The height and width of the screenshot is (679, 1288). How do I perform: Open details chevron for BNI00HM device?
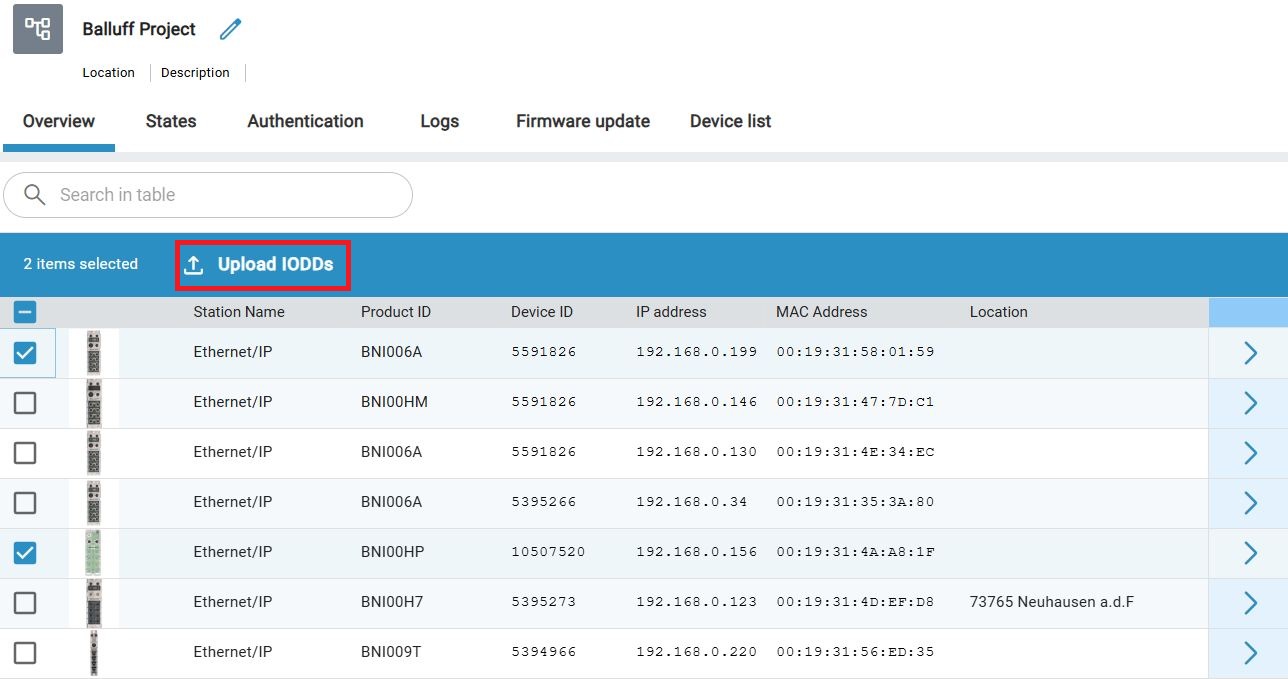pos(1250,403)
